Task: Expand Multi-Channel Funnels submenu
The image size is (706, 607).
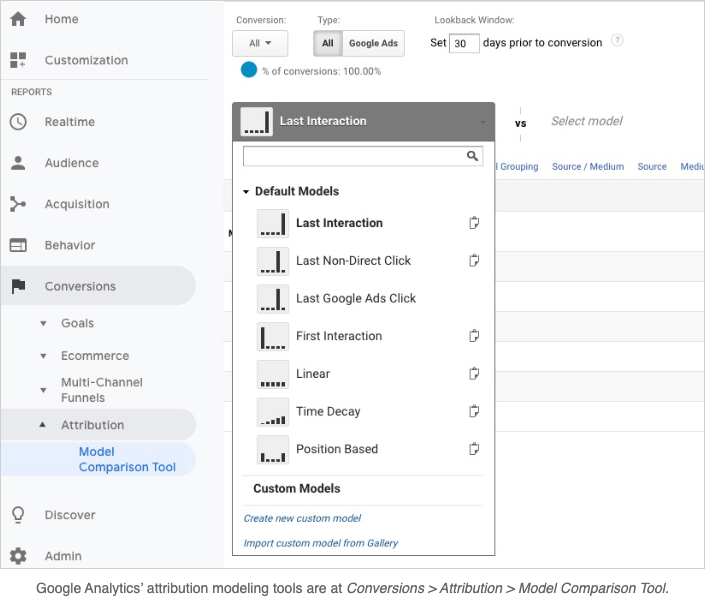Action: pyautogui.click(x=43, y=390)
